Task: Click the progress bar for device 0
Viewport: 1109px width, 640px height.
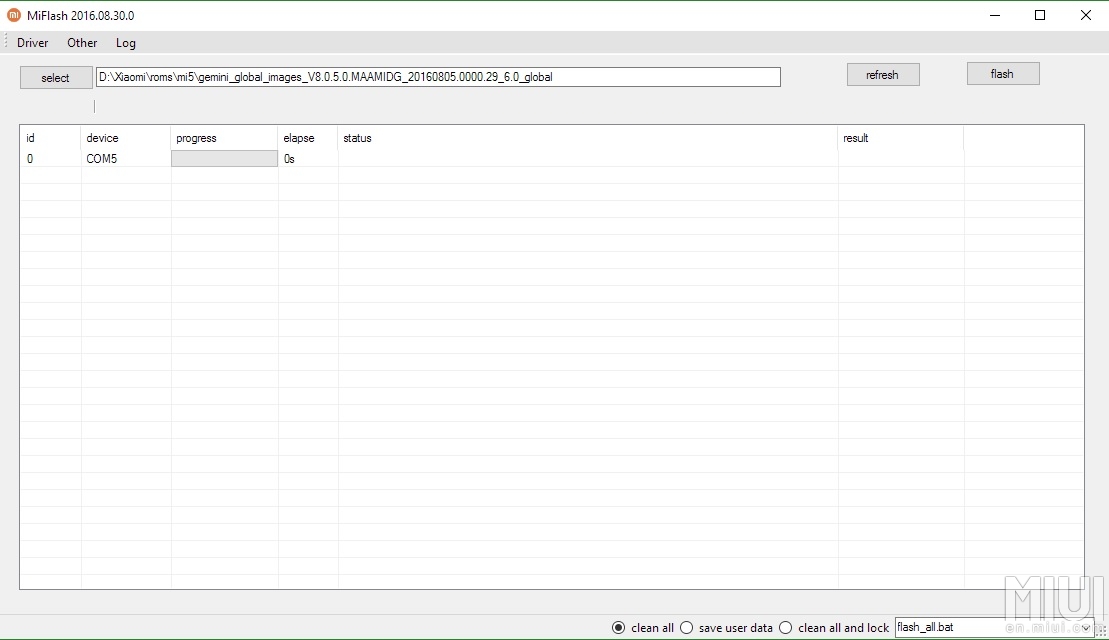Action: (224, 159)
